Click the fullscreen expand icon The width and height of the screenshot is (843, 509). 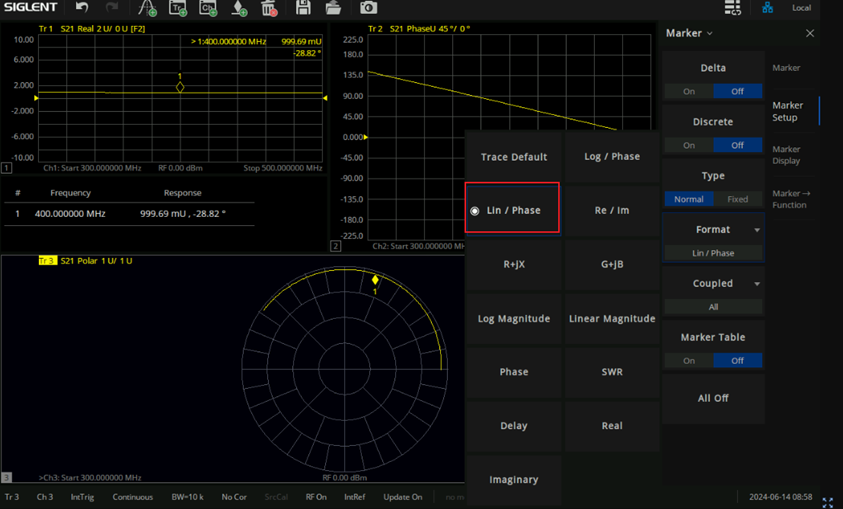tap(827, 502)
